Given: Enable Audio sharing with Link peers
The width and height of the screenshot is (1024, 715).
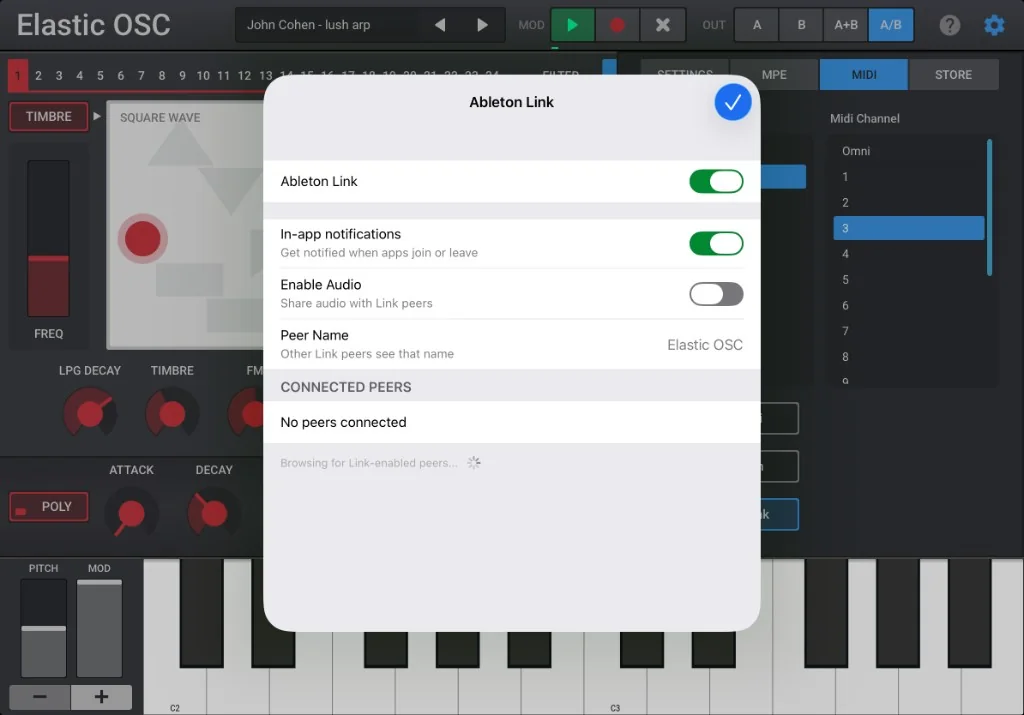Looking at the screenshot, I should pos(716,294).
